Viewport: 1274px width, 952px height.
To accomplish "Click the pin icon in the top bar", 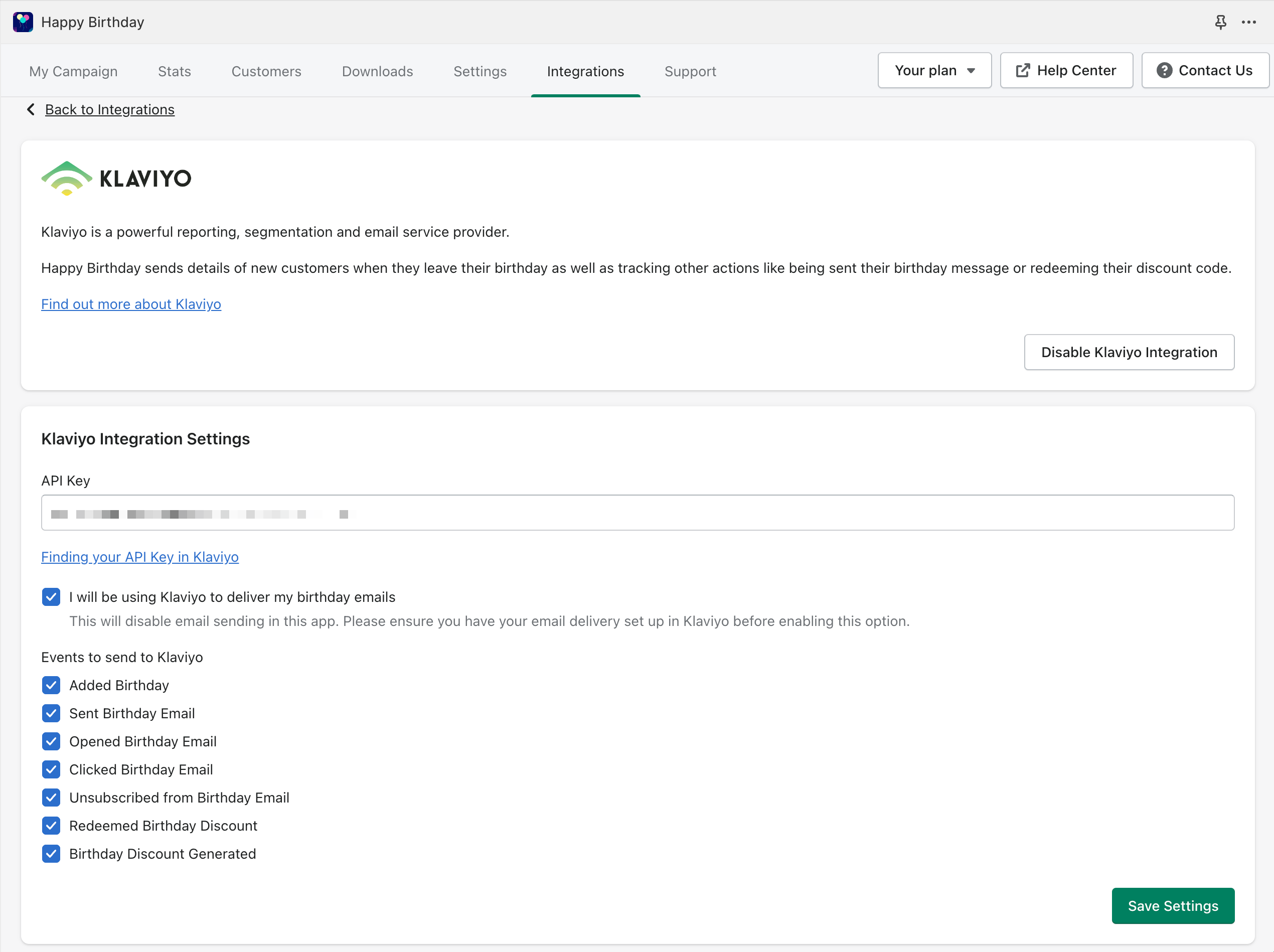I will coord(1221,22).
